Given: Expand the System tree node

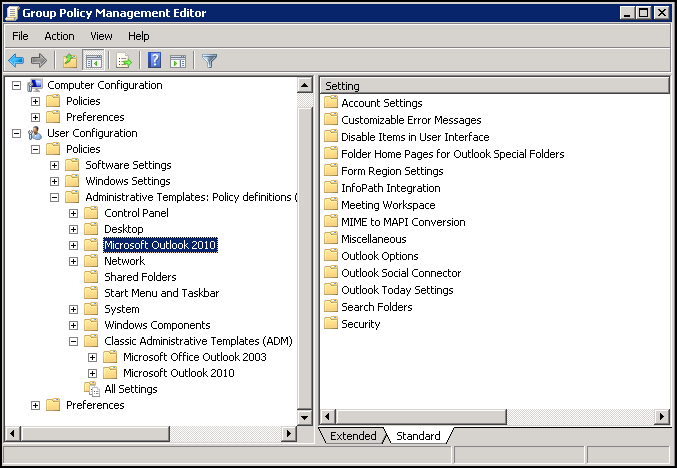Looking at the screenshot, I should pos(73,310).
